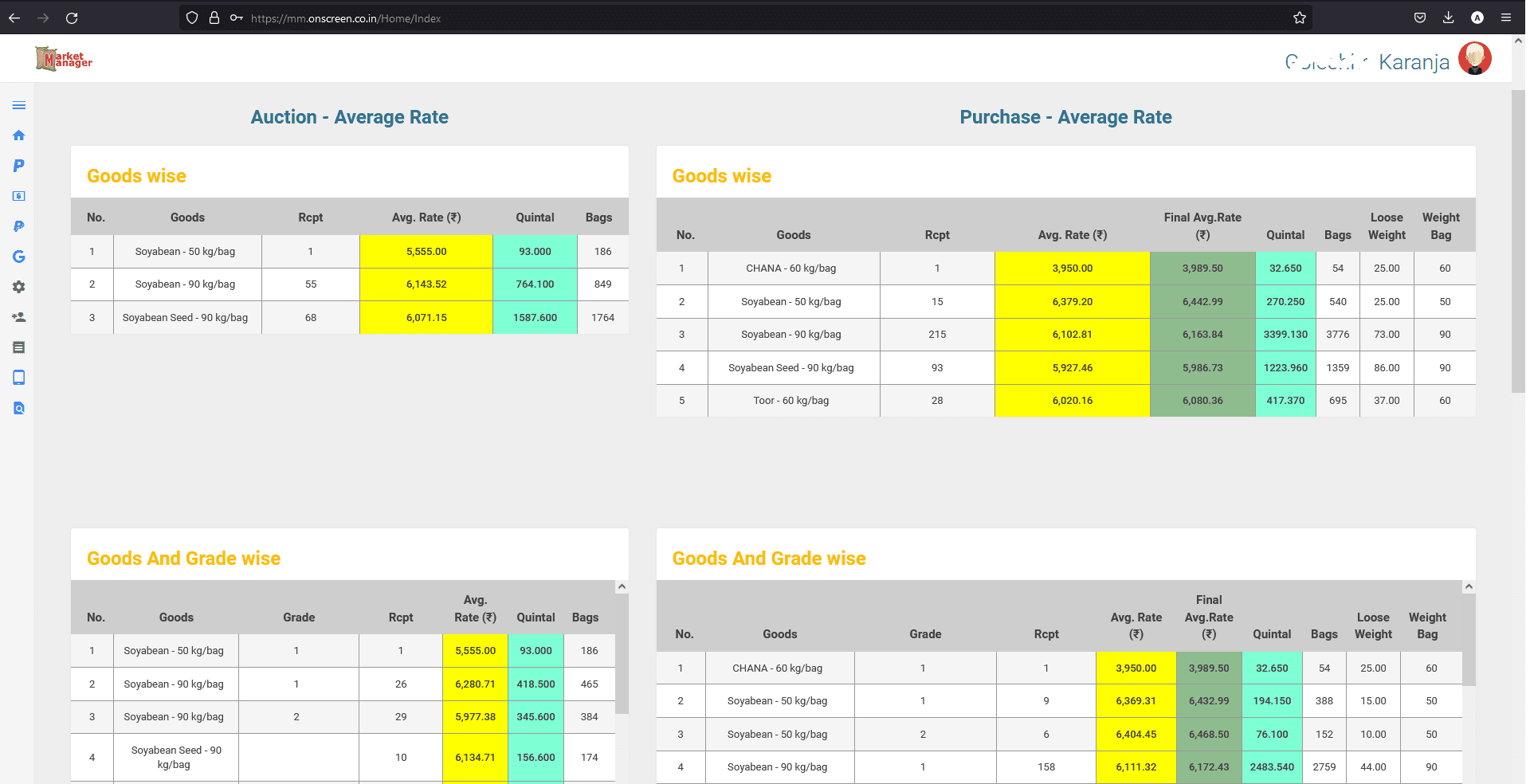Click the Purchase Goods And Grade wise title
The image size is (1530, 784).
coord(769,559)
